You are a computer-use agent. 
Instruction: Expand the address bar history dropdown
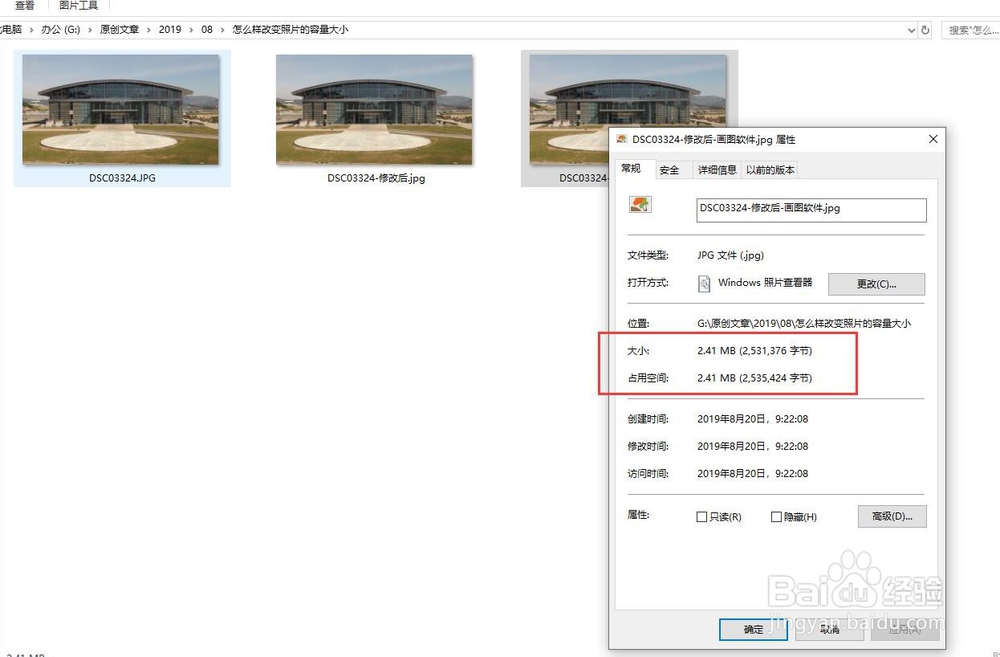pyautogui.click(x=911, y=30)
